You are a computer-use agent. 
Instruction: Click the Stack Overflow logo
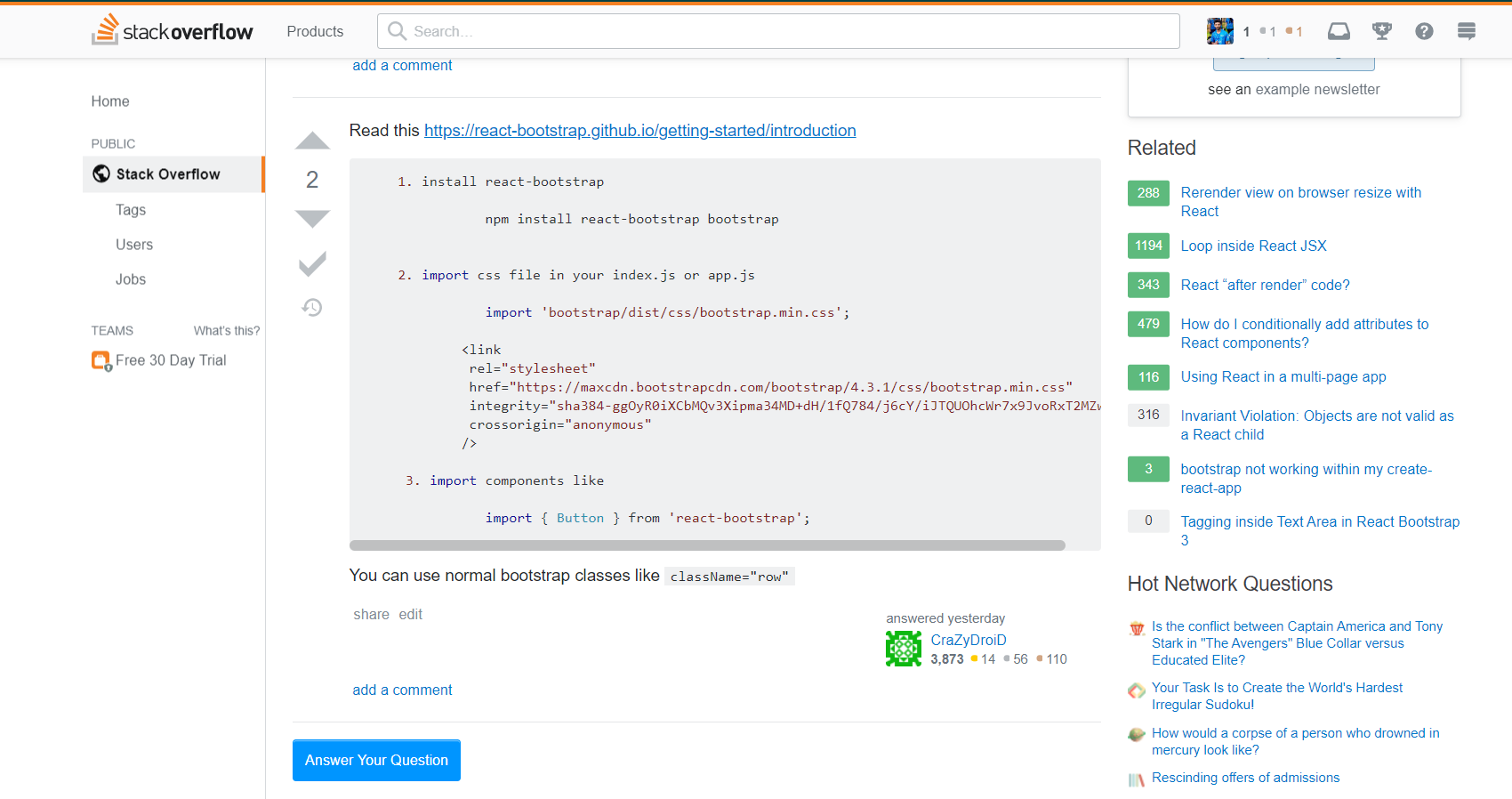(x=173, y=31)
